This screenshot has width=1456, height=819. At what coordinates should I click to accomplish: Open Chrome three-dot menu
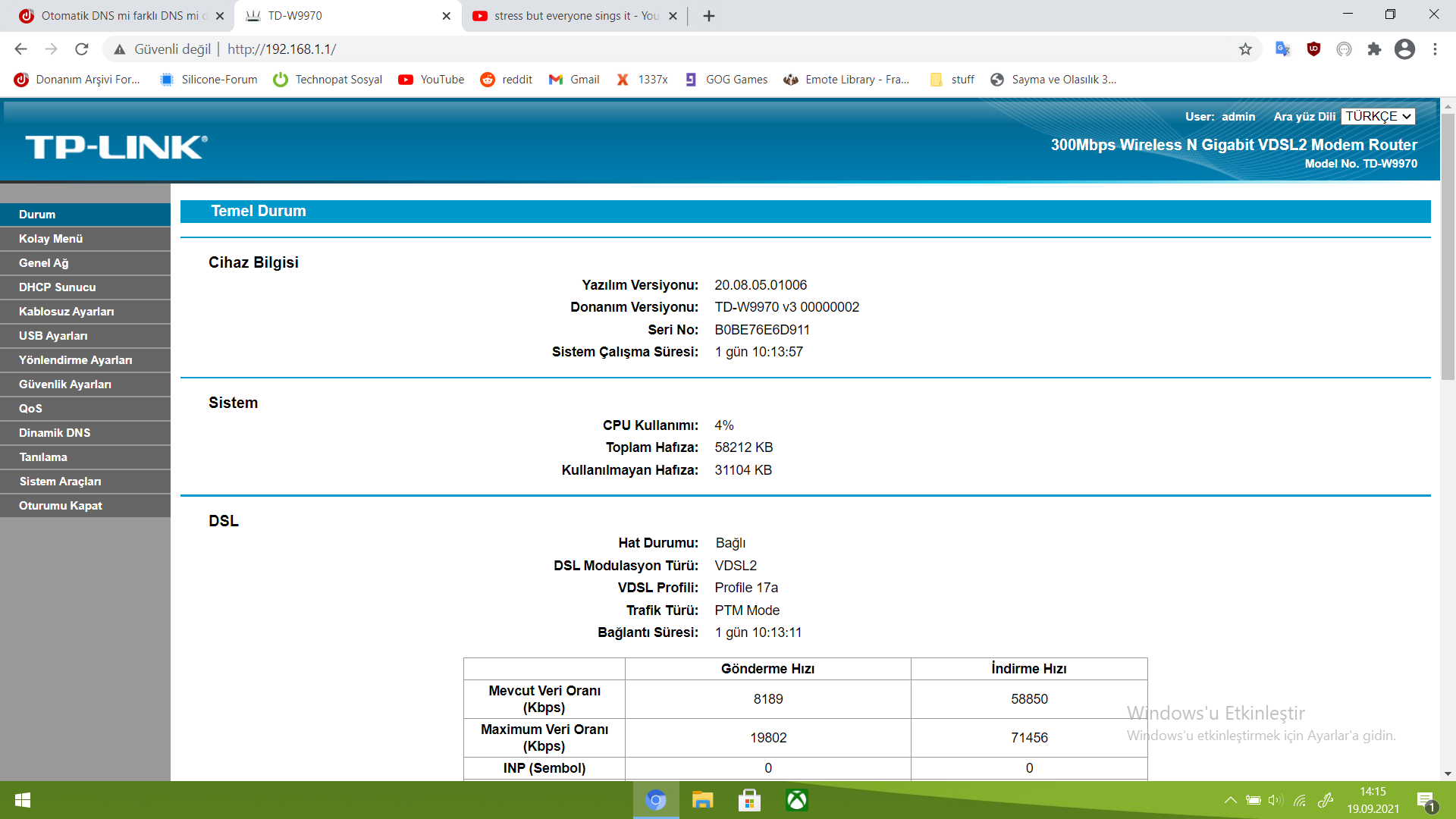pos(1435,49)
